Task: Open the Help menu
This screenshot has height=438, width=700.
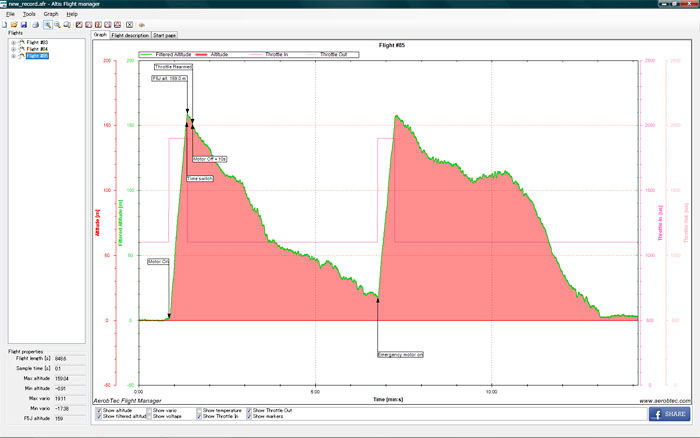Action: [x=72, y=14]
